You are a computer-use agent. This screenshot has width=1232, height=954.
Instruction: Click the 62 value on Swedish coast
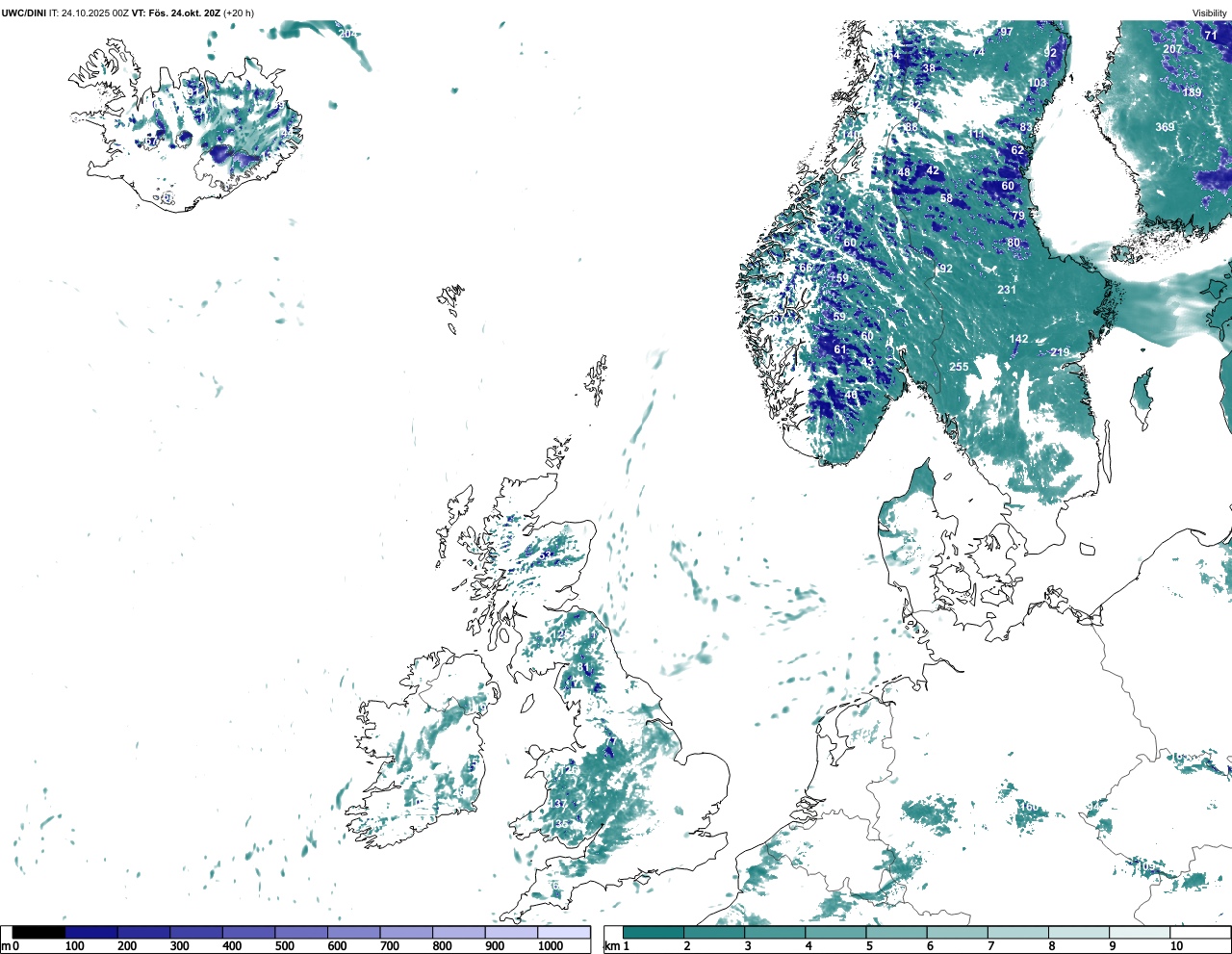tap(1017, 150)
